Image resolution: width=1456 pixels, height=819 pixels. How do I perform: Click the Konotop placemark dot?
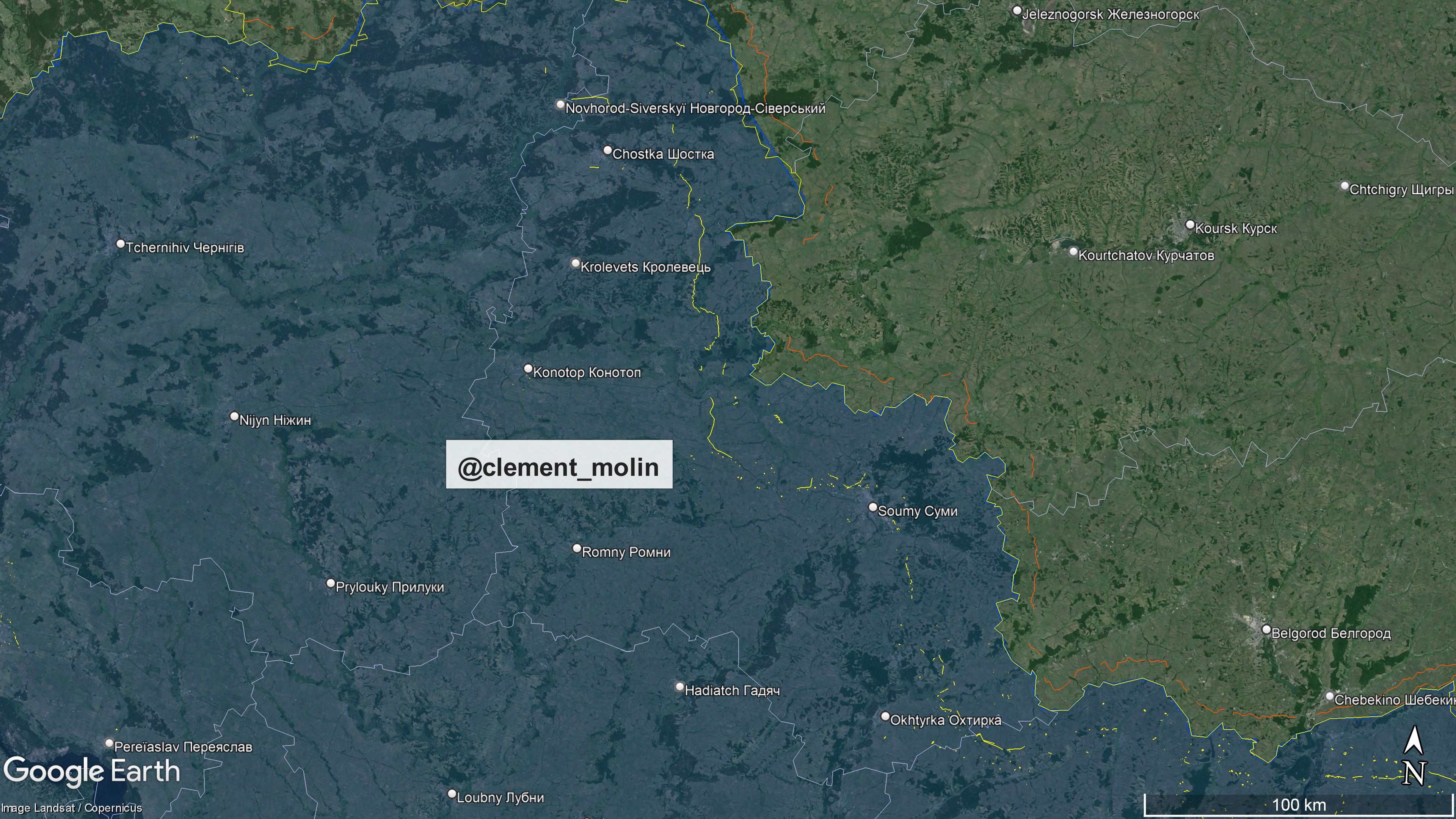pos(528,369)
